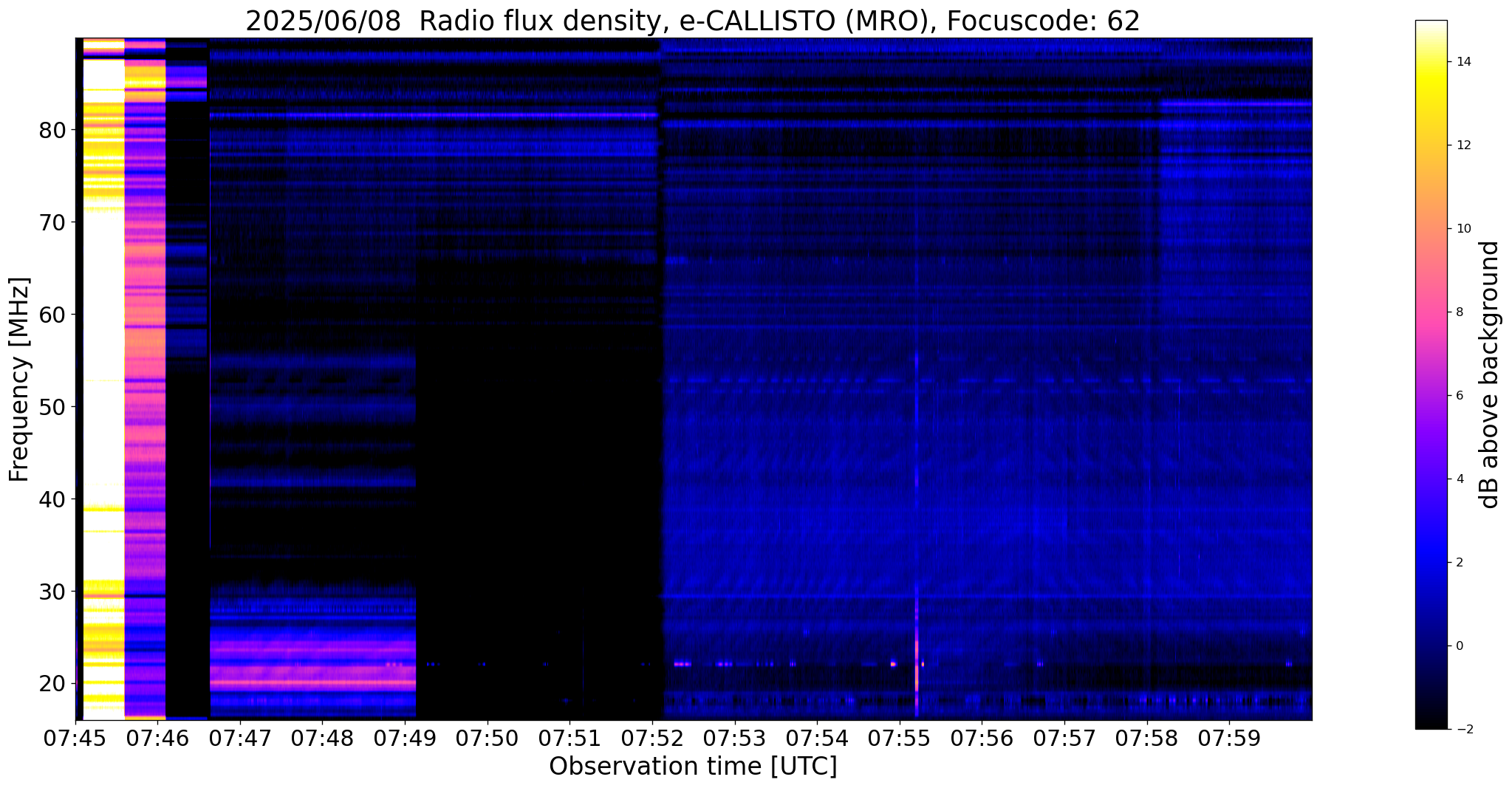
Task: Click the 07:54 time tick label
Action: tap(817, 739)
